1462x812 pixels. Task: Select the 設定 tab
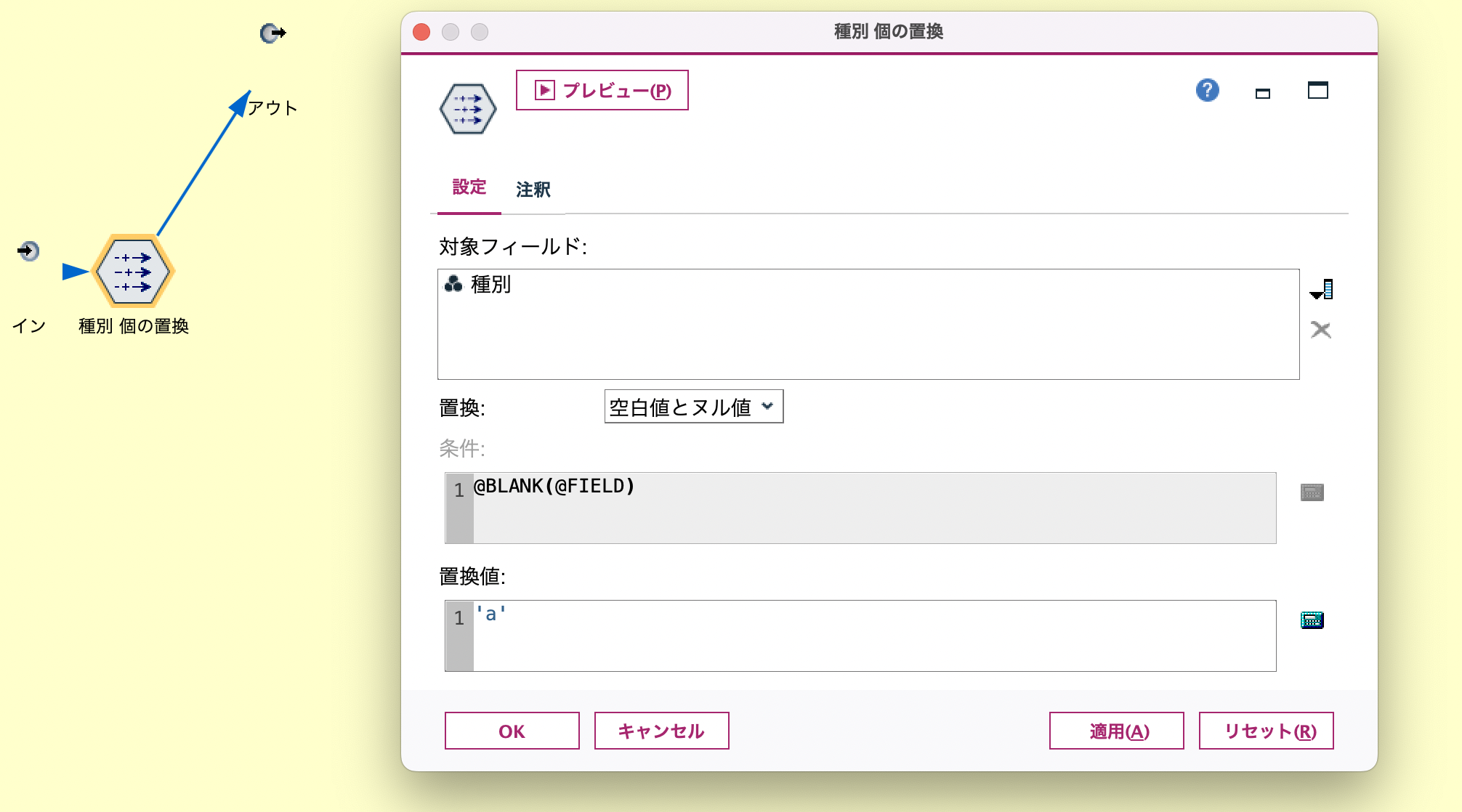pyautogui.click(x=467, y=188)
